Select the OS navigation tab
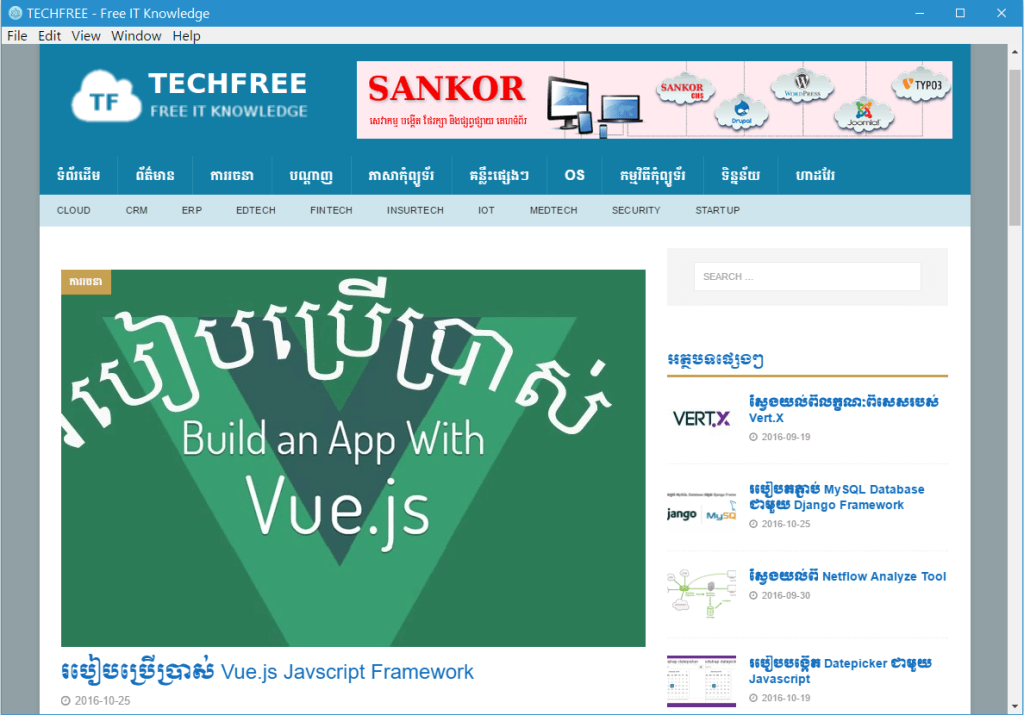Viewport: 1024px width, 715px height. [x=575, y=175]
